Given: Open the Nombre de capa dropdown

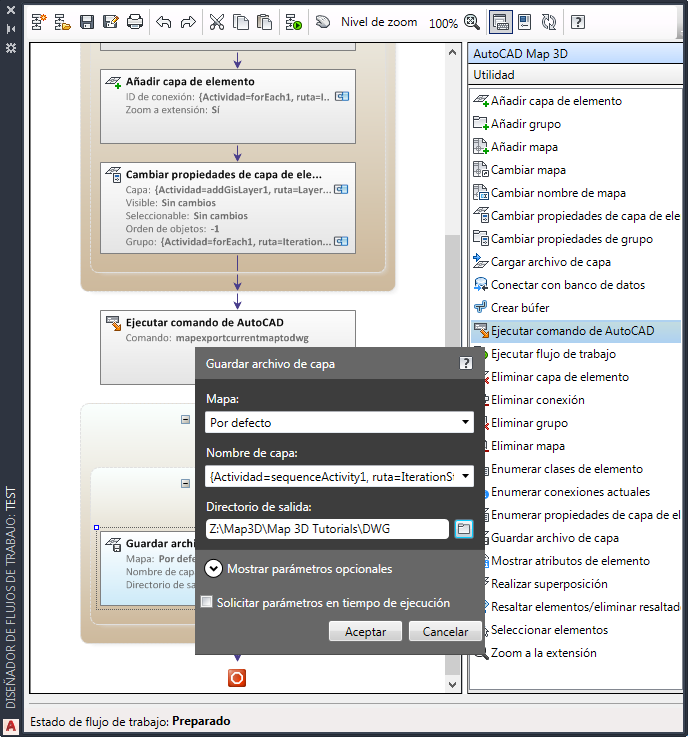Looking at the screenshot, I should pyautogui.click(x=339, y=476).
